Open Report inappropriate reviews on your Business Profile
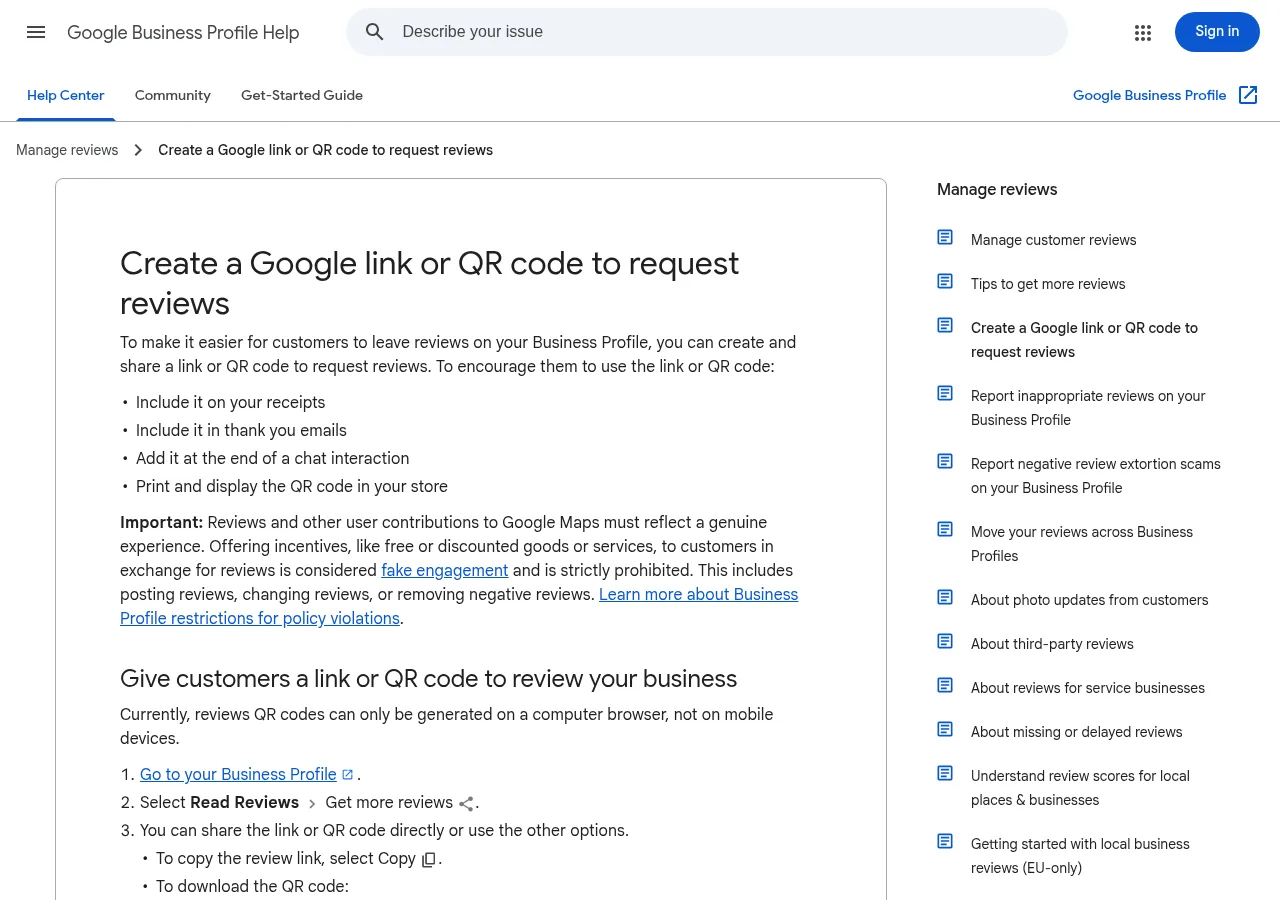Screen dimensions: 1280x900 1088,408
